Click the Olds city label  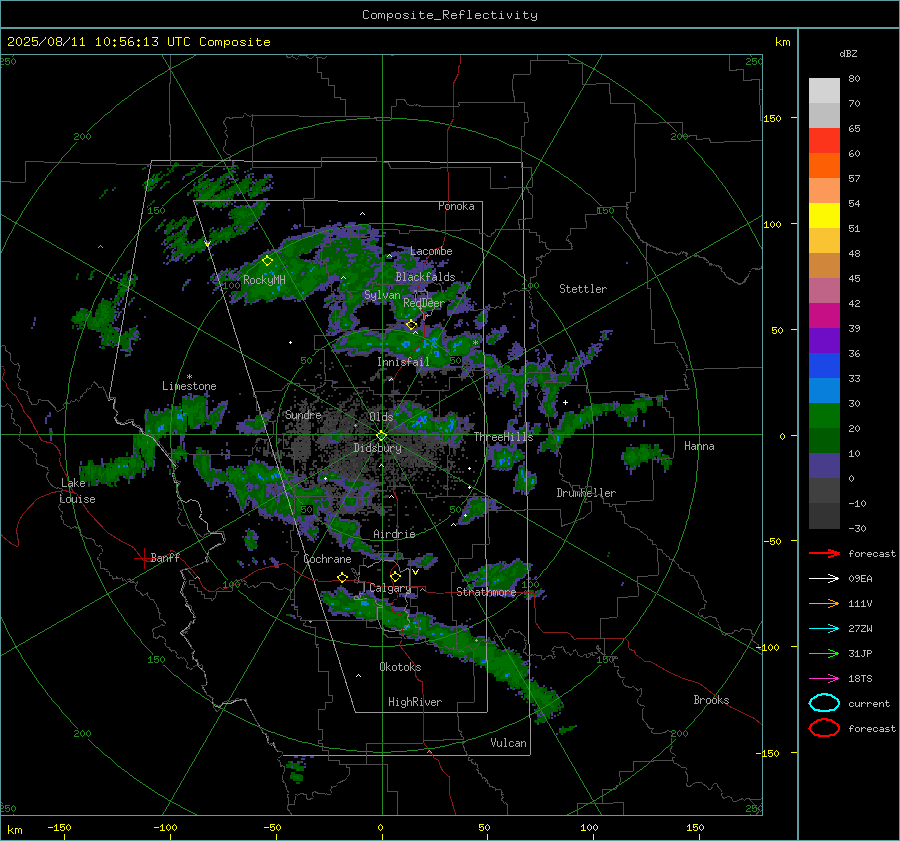point(381,416)
